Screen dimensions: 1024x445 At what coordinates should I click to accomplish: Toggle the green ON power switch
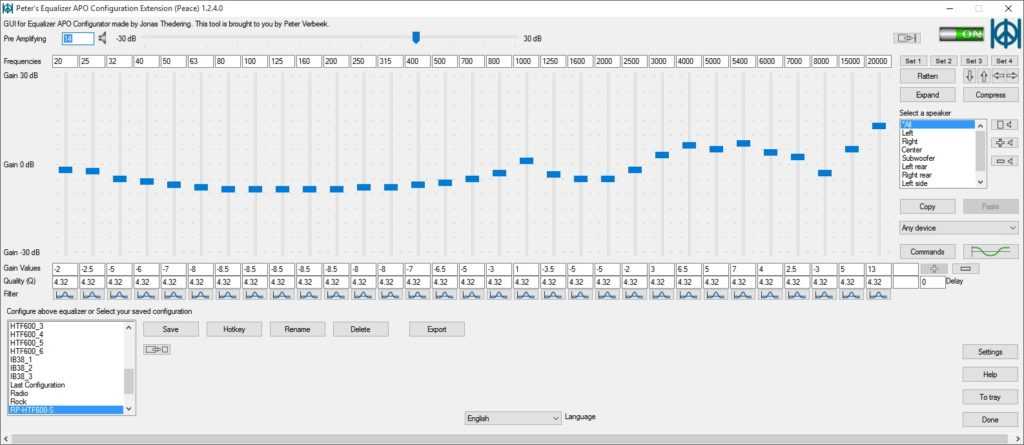(x=960, y=34)
